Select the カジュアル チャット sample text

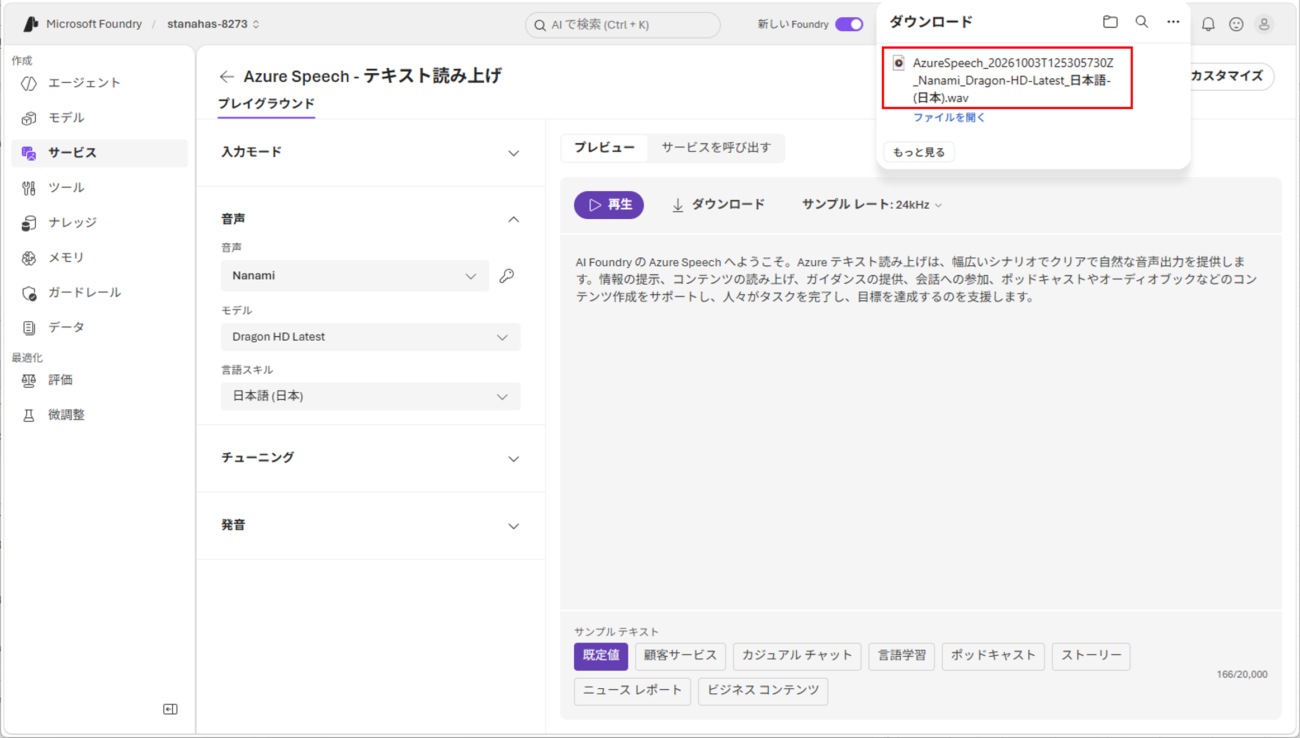coord(797,656)
